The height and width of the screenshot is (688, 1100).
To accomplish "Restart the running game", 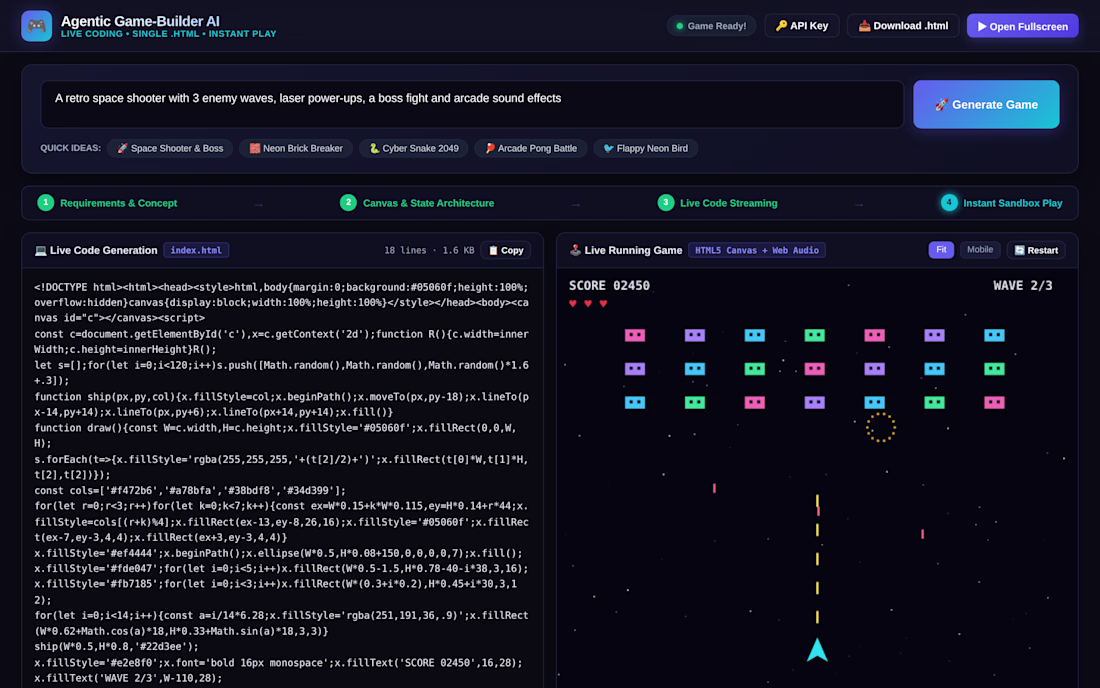I will click(1036, 250).
